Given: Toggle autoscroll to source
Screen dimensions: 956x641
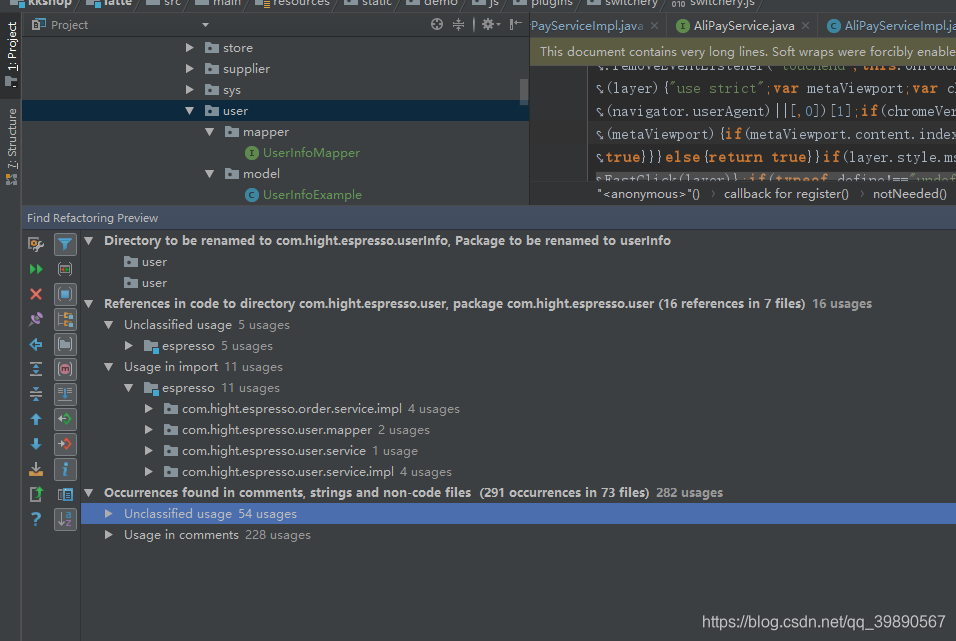Looking at the screenshot, I should [x=65, y=394].
